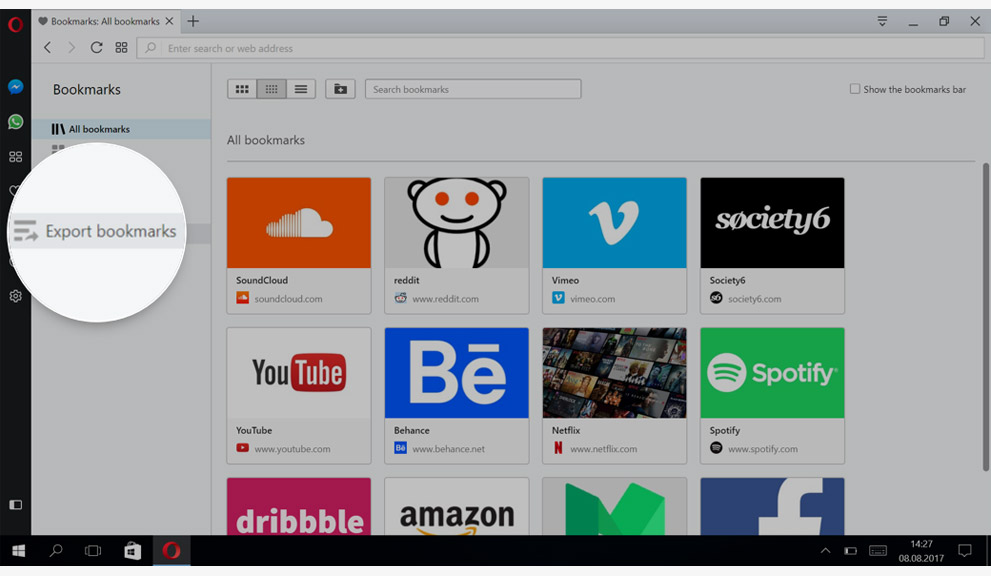Open the Speed Dial sidebar icon
The image size is (991, 576).
[15, 156]
